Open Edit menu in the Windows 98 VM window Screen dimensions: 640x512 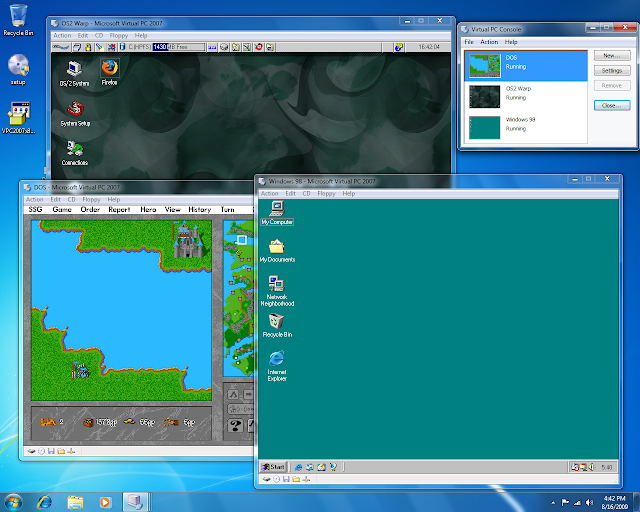[x=291, y=194]
